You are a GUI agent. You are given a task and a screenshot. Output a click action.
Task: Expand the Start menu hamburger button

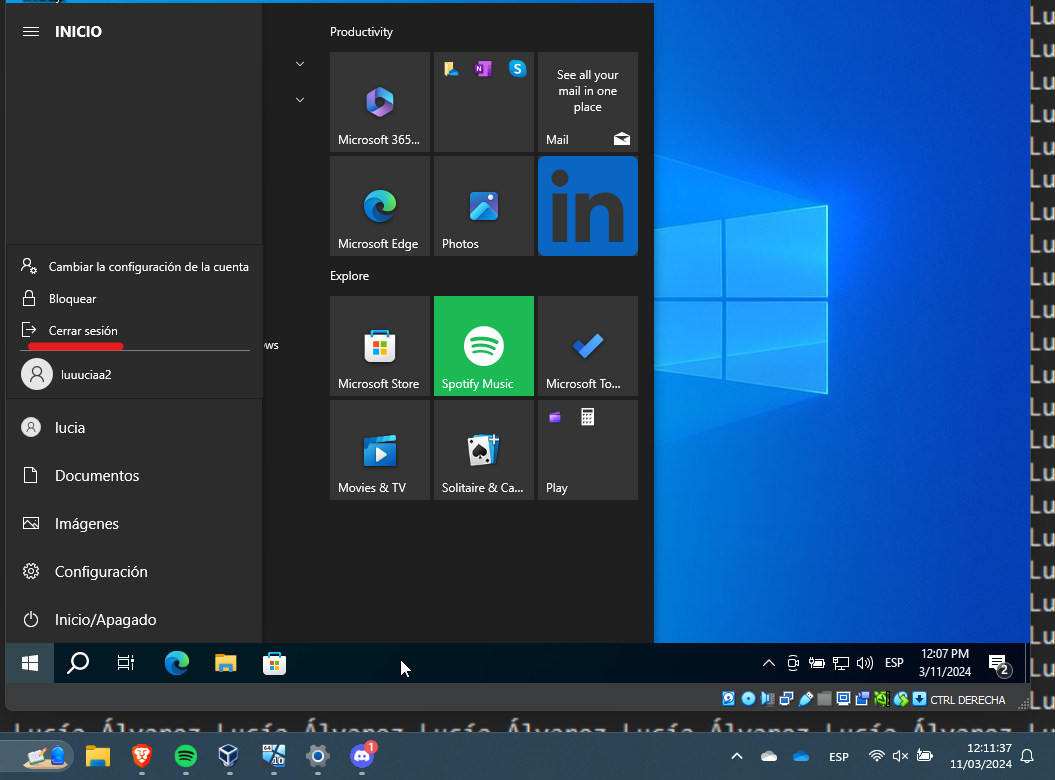(30, 31)
